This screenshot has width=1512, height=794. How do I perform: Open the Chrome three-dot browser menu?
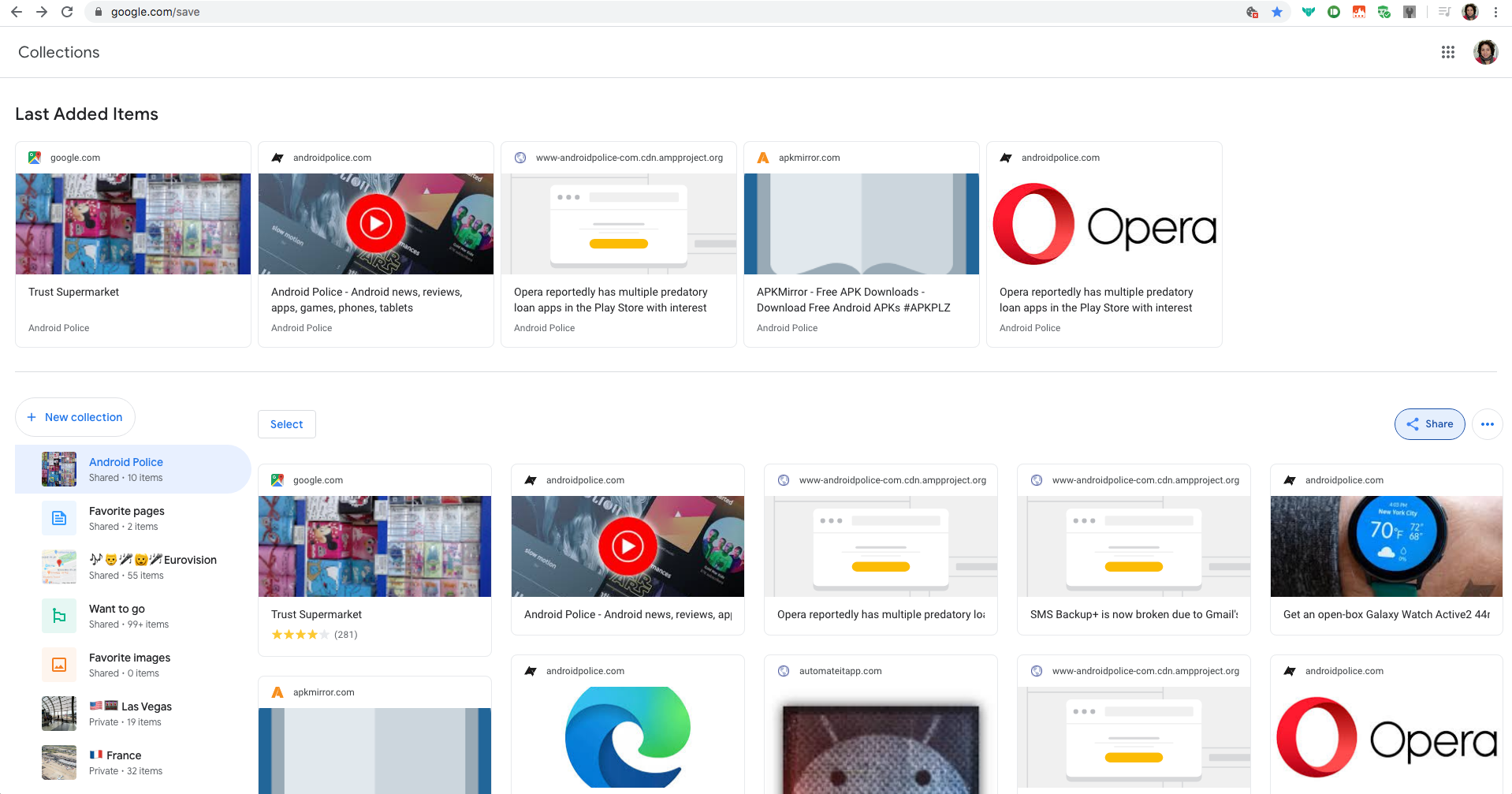point(1495,12)
